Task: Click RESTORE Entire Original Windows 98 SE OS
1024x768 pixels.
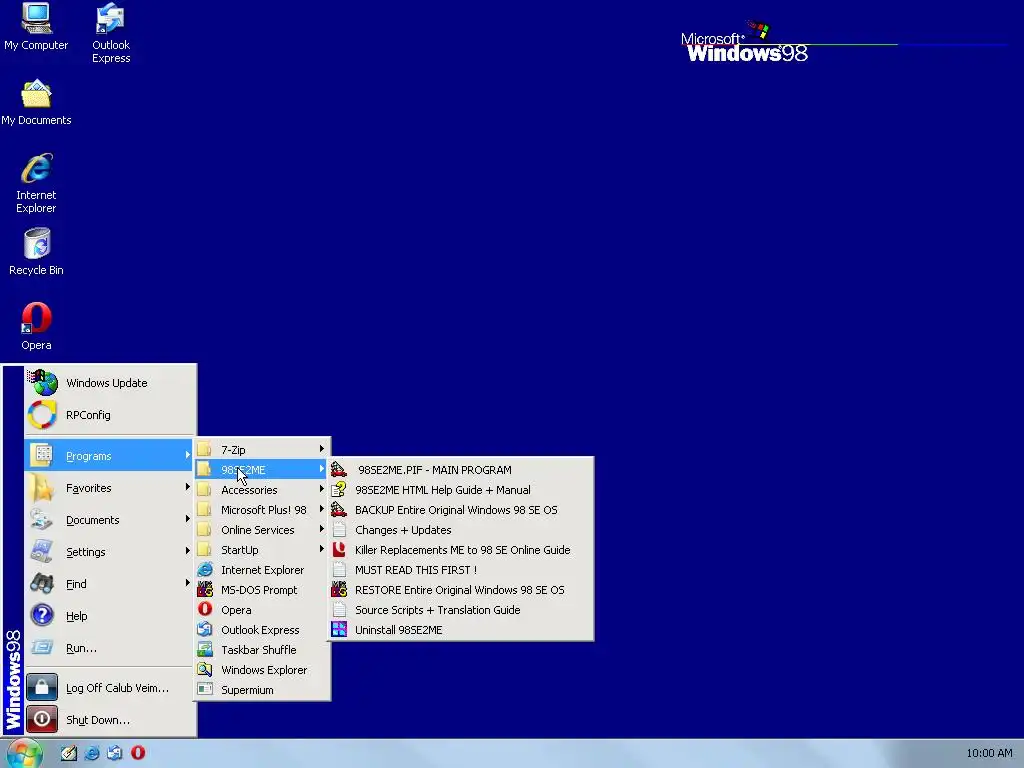Action: 460,590
